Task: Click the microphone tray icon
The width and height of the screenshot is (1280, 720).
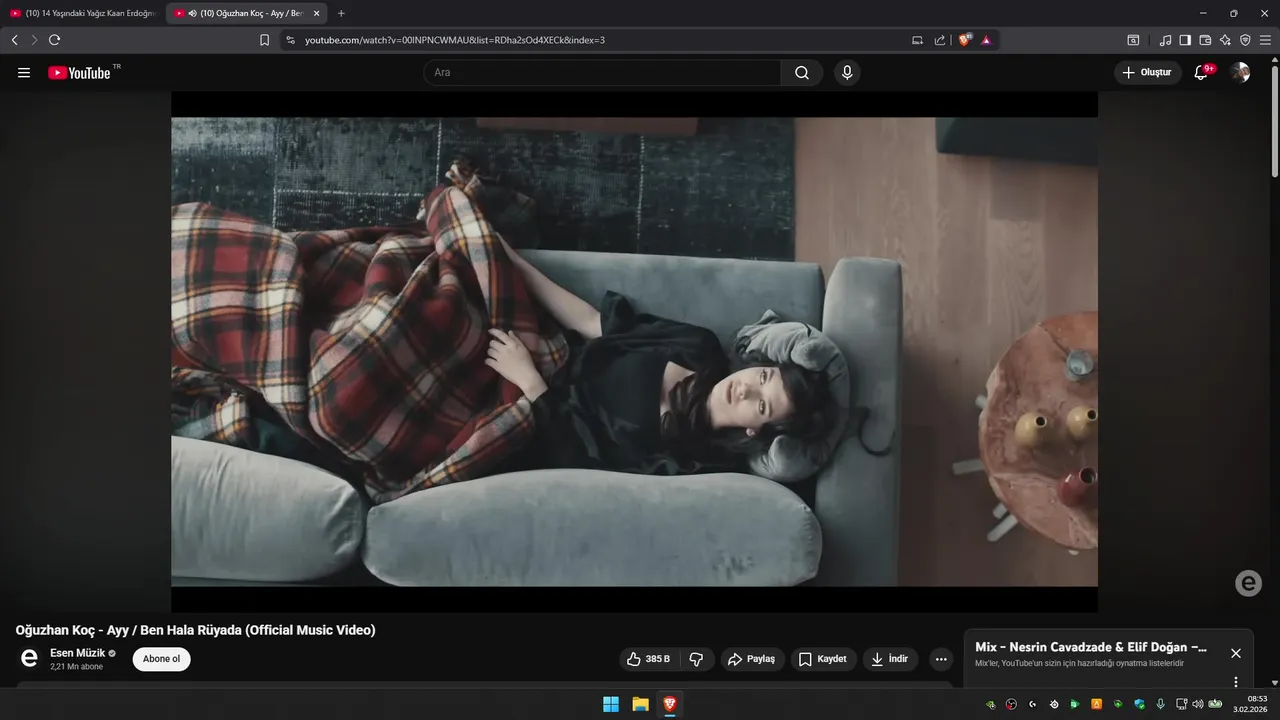Action: 1161,704
